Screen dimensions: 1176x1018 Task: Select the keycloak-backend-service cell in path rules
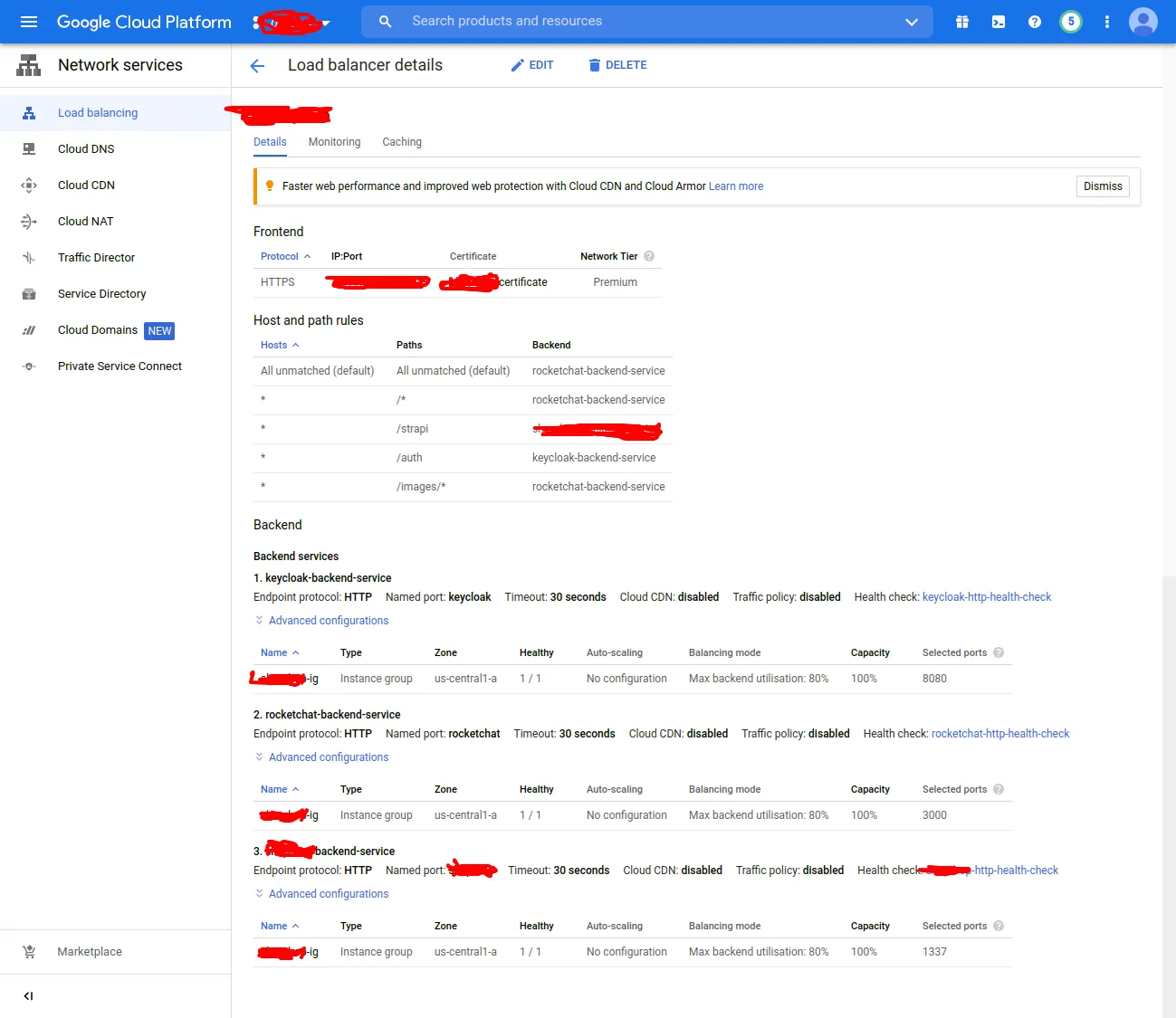tap(594, 458)
